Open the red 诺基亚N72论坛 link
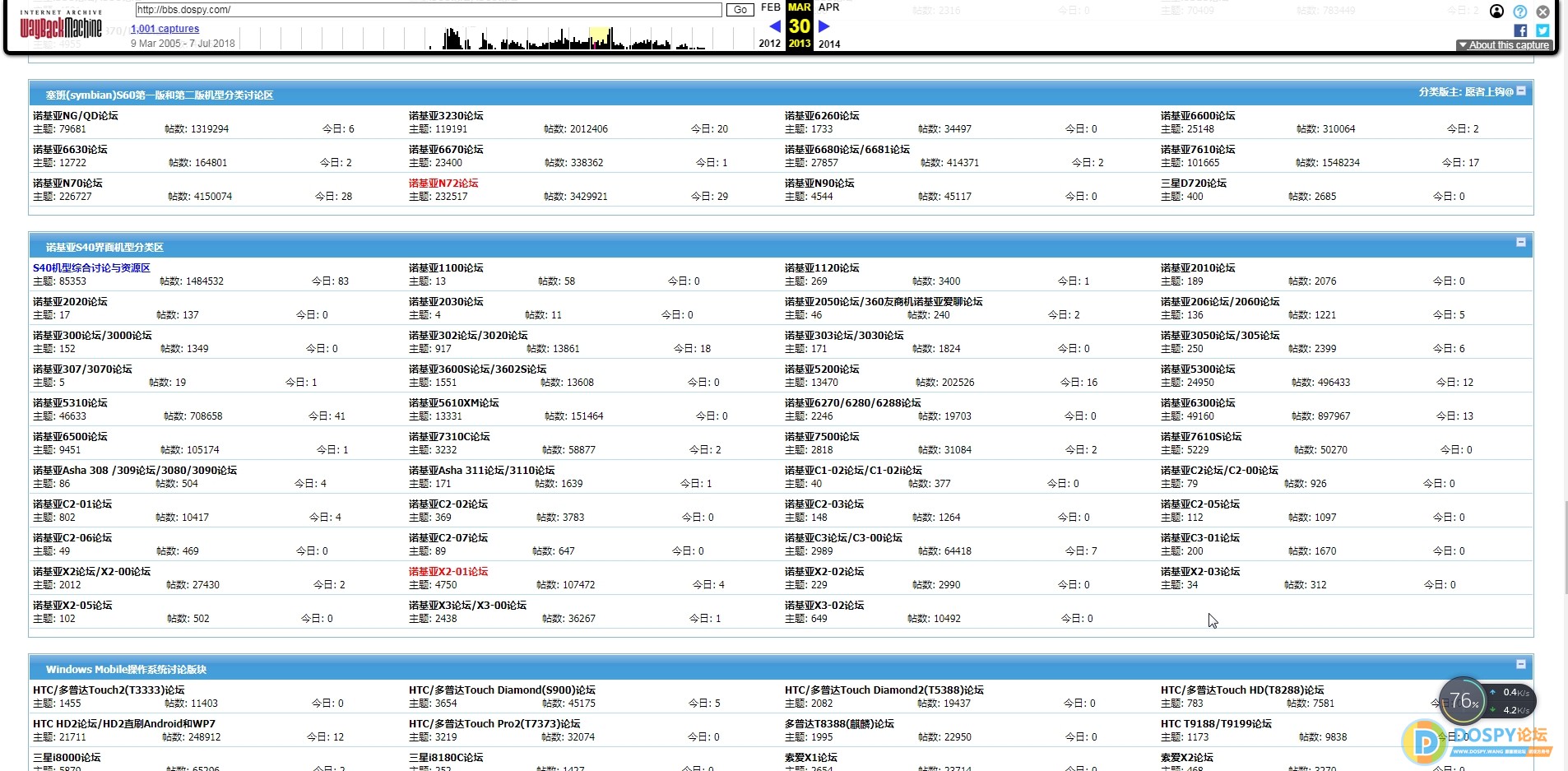This screenshot has height=771, width=1568. (443, 183)
